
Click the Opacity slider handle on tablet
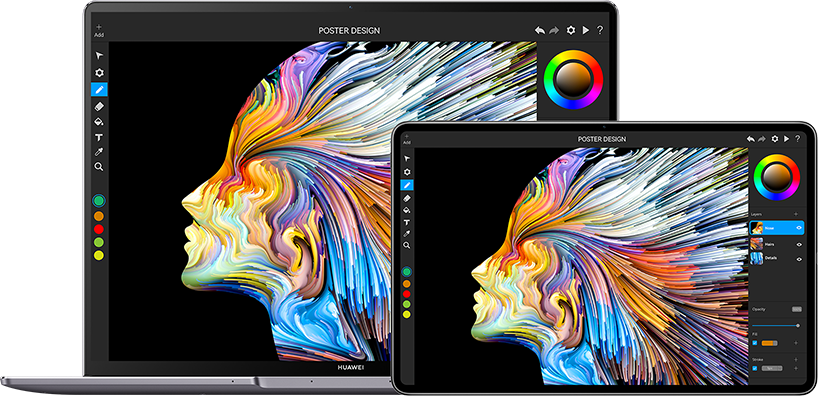(x=798, y=326)
